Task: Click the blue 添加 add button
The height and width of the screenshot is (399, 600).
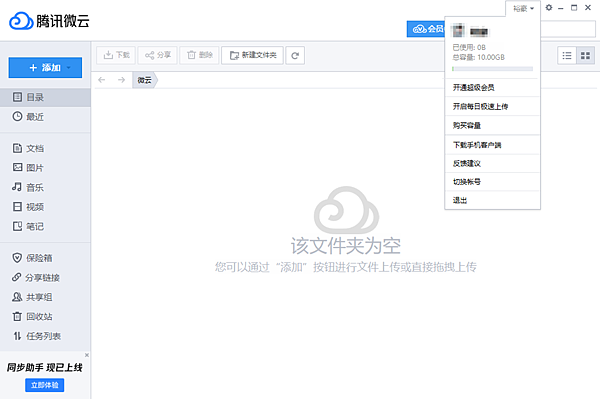Action: tap(45, 68)
